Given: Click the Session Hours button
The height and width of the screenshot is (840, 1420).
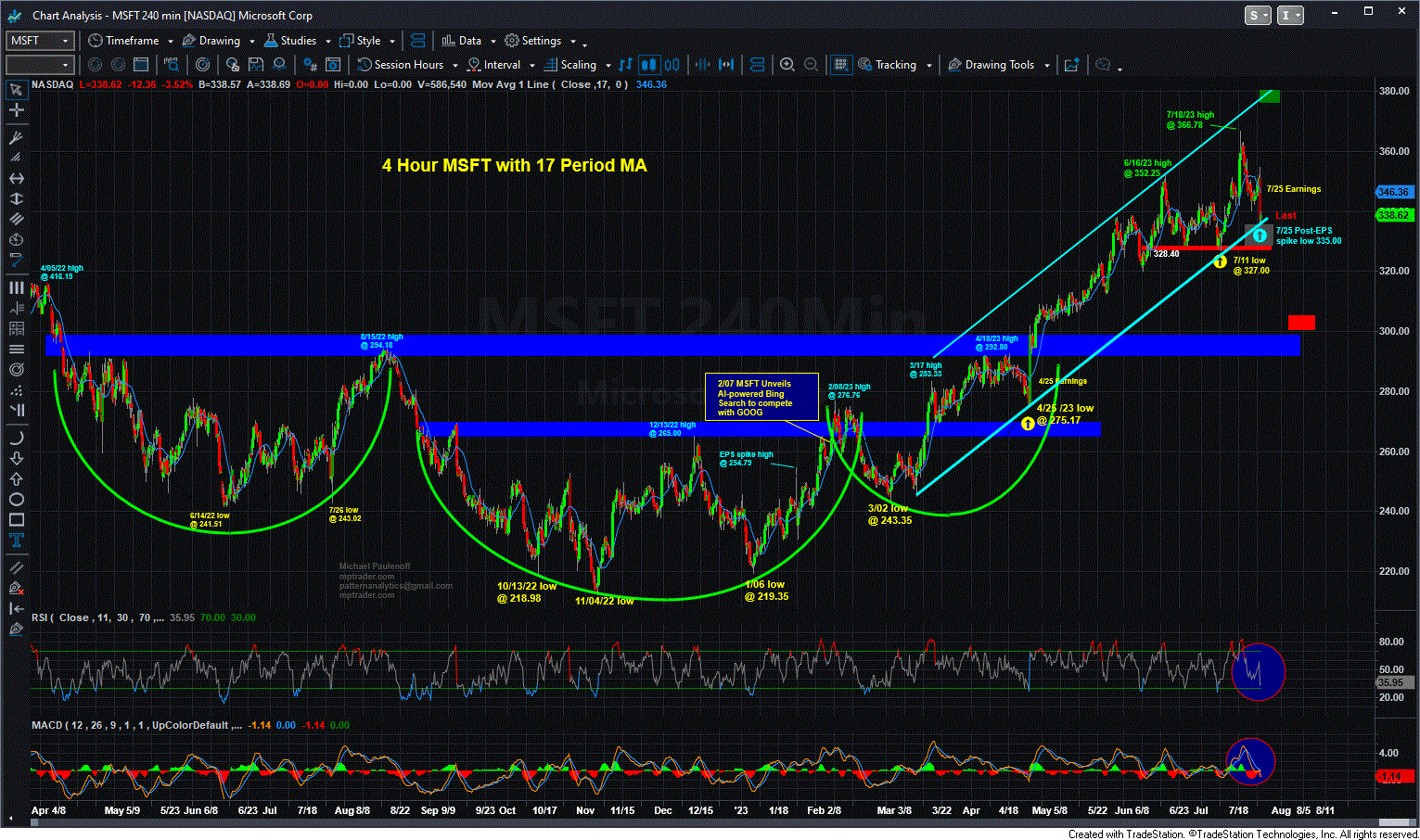Looking at the screenshot, I should coord(402,65).
